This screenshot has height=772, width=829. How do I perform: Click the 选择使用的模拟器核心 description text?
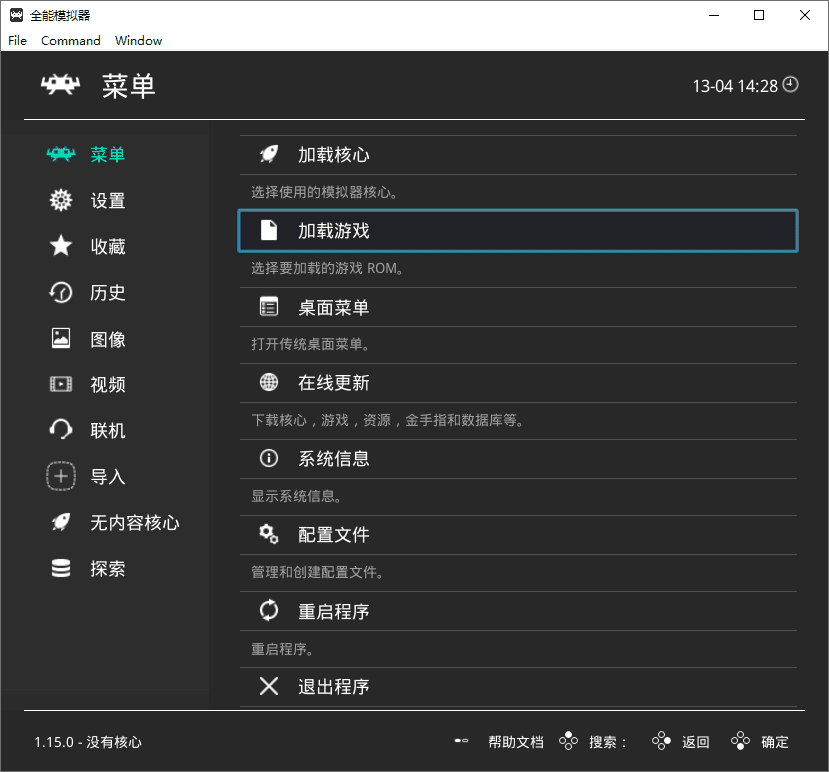tap(324, 192)
